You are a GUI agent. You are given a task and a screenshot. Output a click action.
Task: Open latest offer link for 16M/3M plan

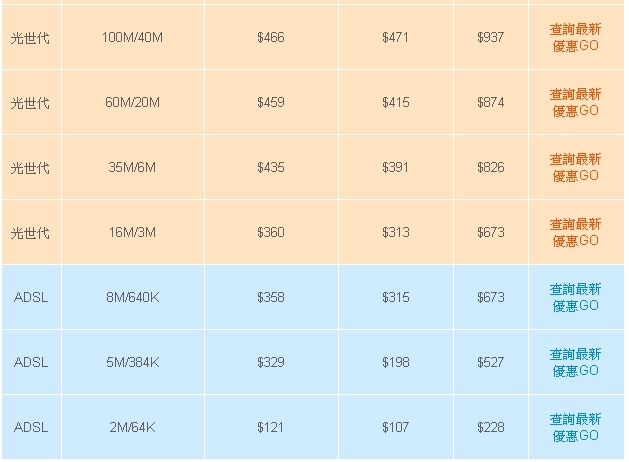[x=575, y=232]
